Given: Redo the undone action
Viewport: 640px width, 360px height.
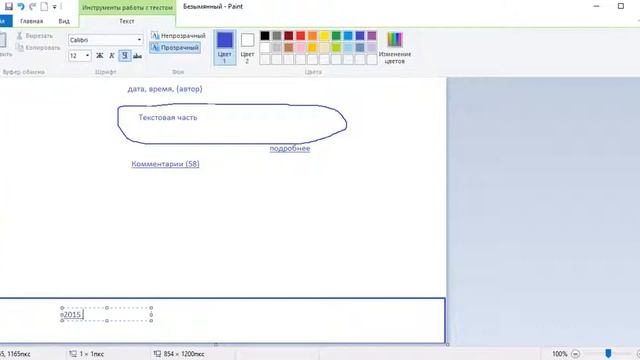Looking at the screenshot, I should tap(32, 6).
